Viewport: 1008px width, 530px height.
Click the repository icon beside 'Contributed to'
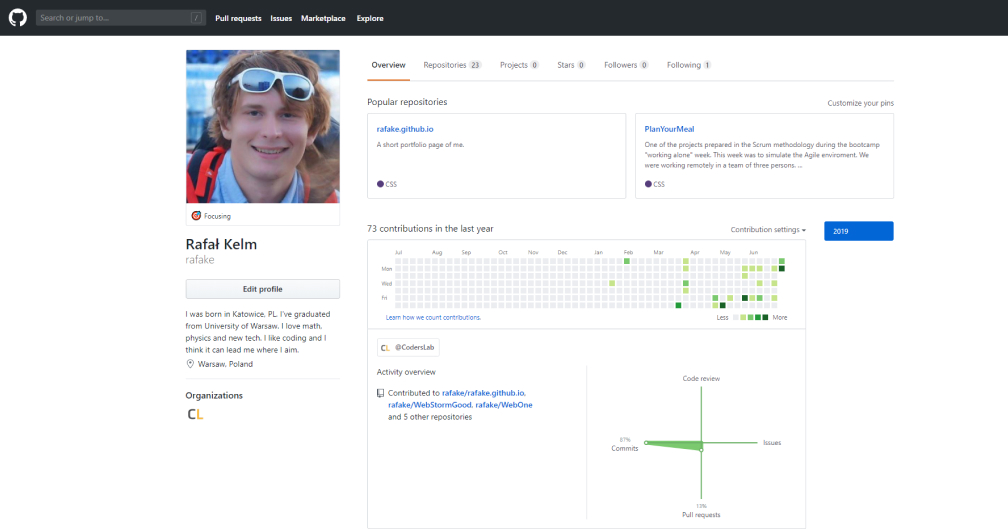(x=380, y=393)
